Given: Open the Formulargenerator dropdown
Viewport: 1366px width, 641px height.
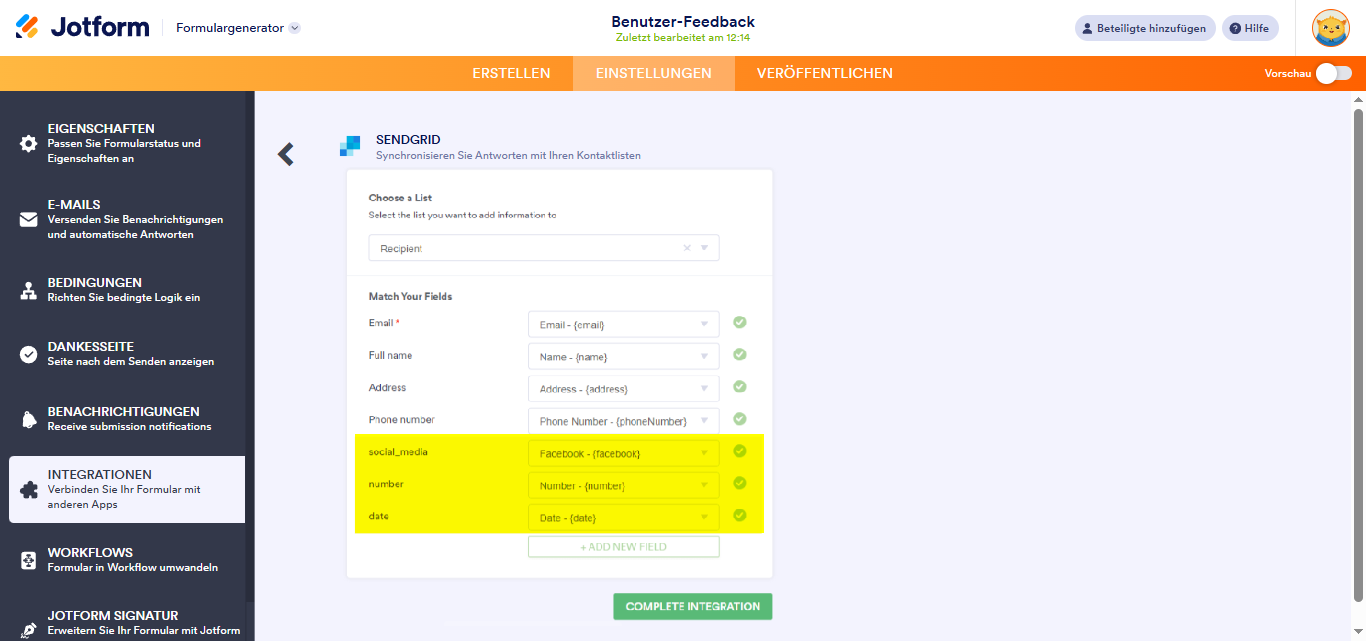Looking at the screenshot, I should pyautogui.click(x=294, y=28).
